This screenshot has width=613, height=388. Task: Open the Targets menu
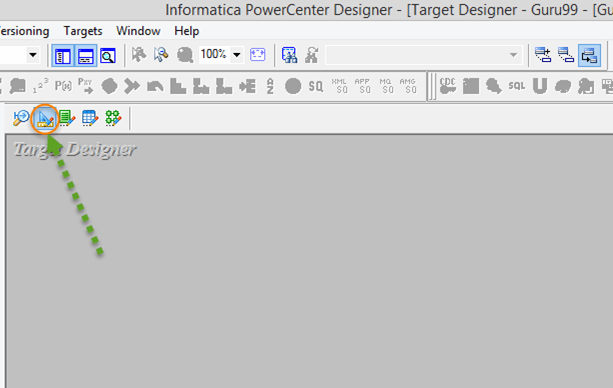pyautogui.click(x=83, y=31)
